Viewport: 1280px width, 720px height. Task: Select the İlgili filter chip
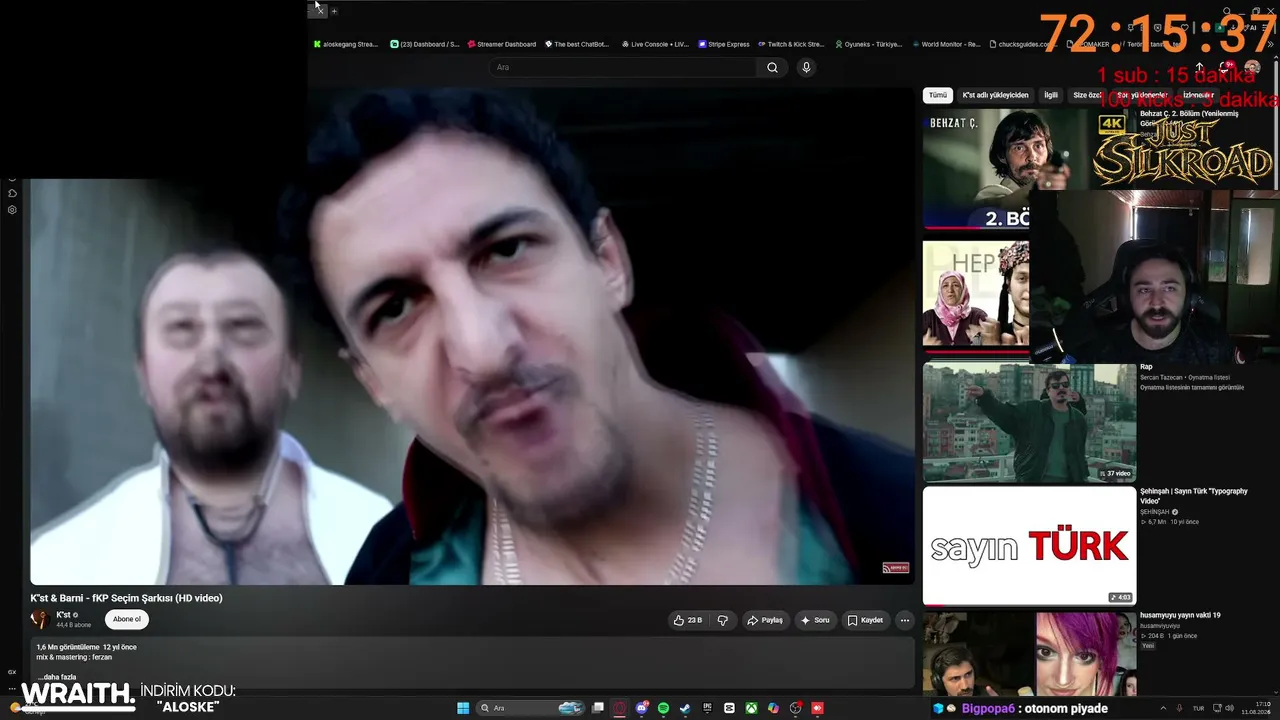point(1051,95)
